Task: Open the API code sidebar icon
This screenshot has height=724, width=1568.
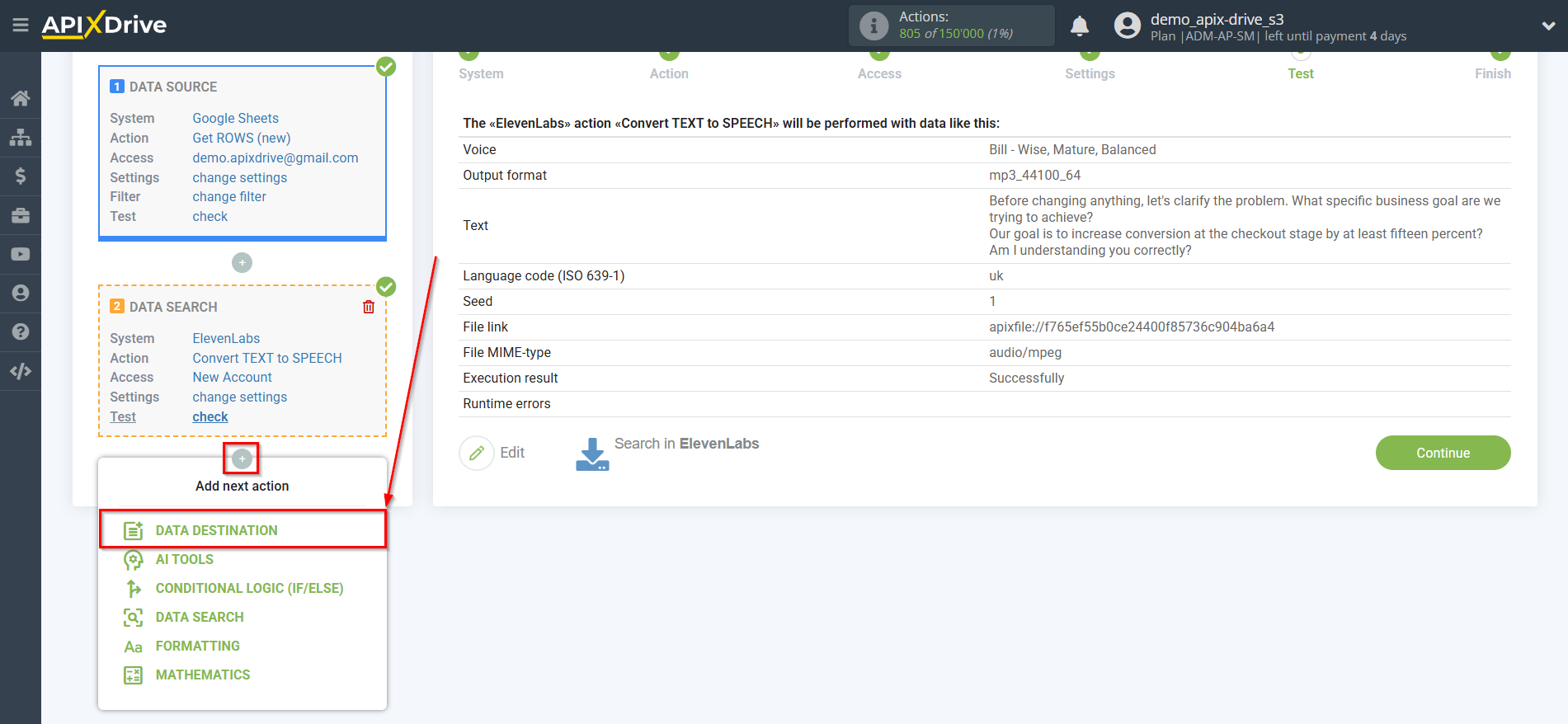Action: pos(21,371)
